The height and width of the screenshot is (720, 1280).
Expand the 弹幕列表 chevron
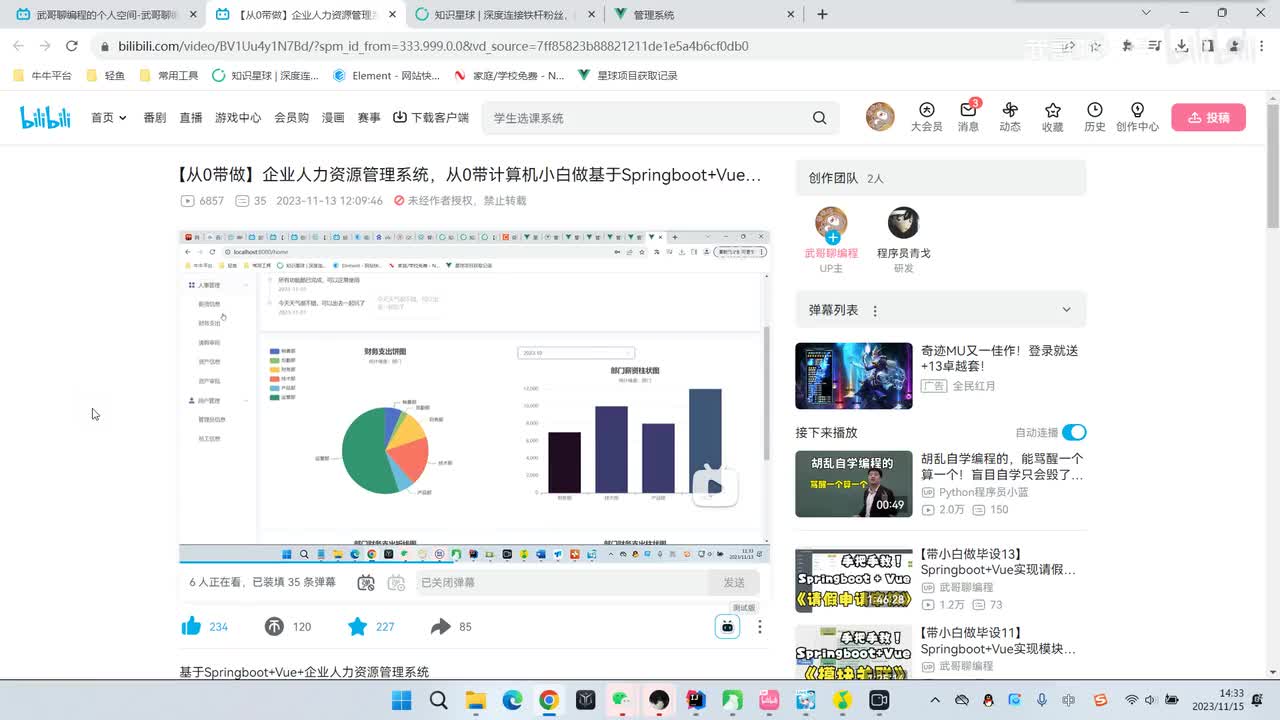point(1066,310)
